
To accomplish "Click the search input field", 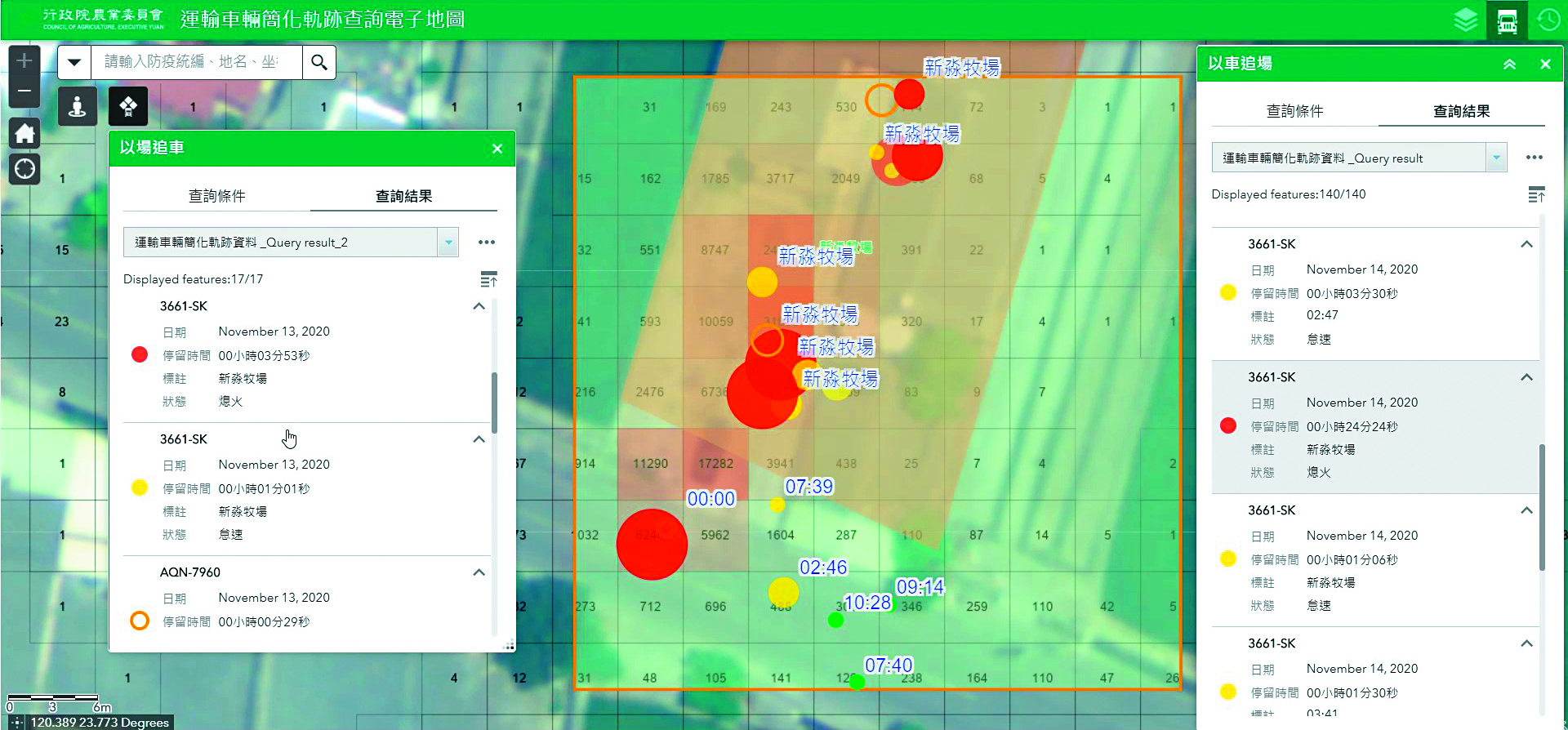I will coord(196,62).
